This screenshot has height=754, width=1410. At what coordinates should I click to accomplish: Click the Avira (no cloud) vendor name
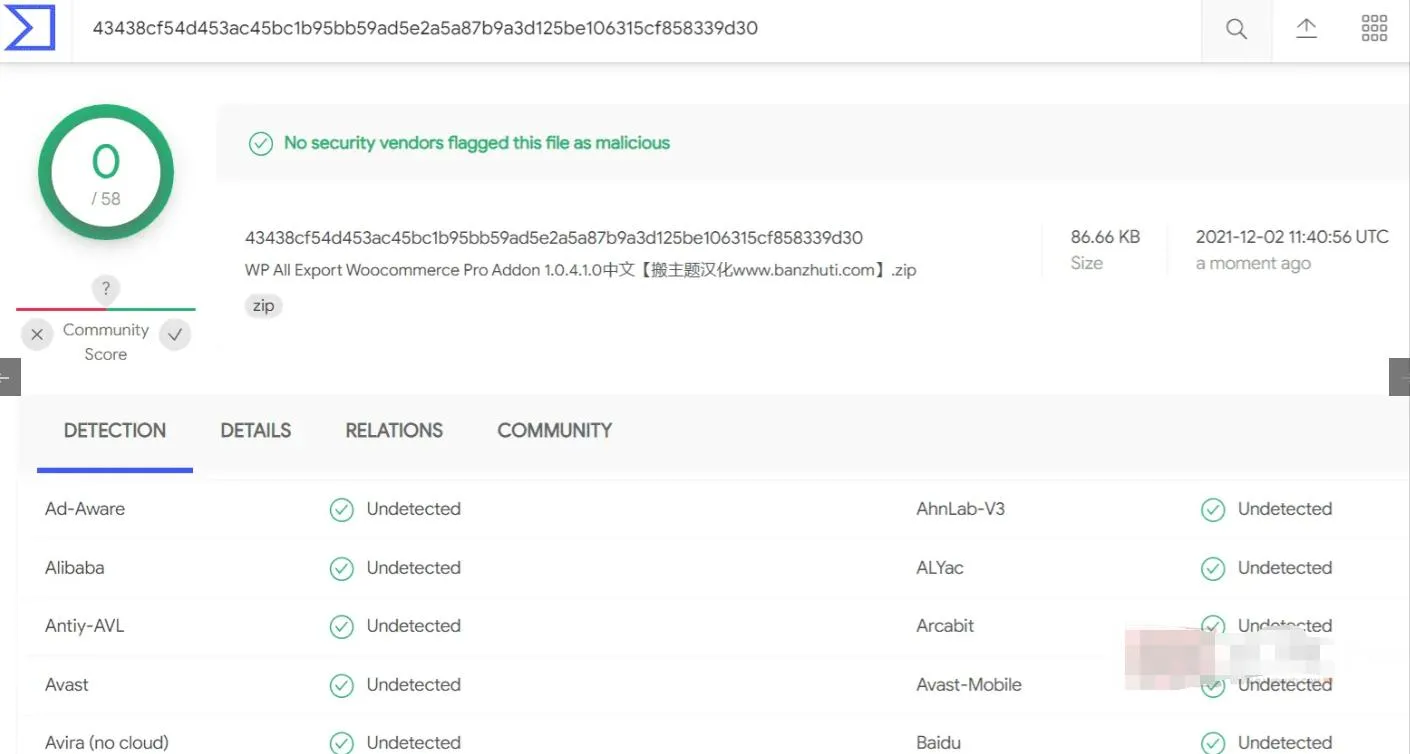[x=107, y=743]
